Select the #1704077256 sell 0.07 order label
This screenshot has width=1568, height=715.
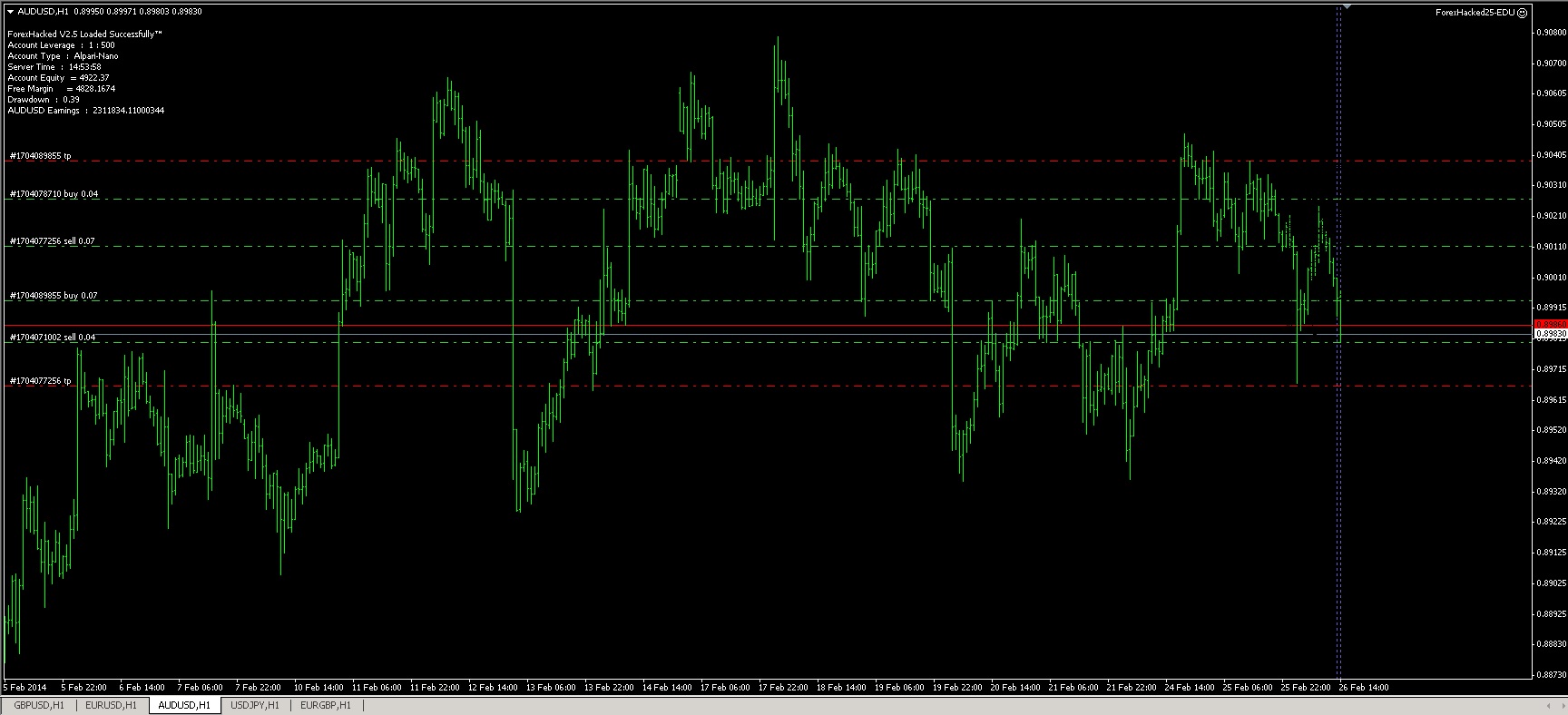(53, 241)
